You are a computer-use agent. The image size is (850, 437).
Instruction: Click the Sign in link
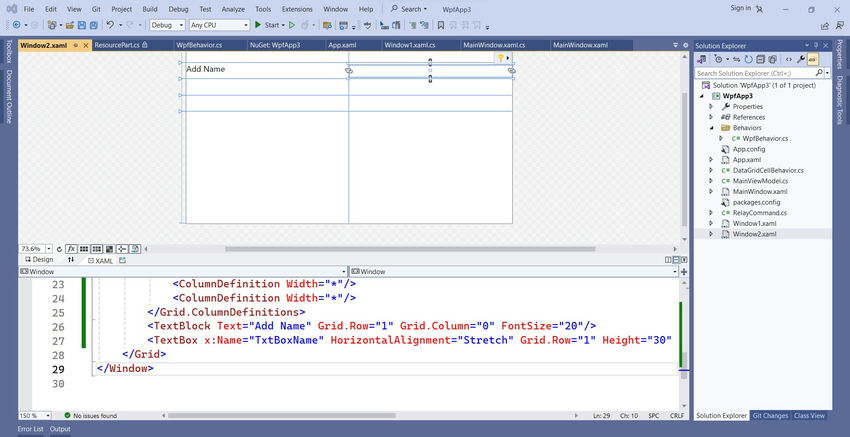coord(740,8)
